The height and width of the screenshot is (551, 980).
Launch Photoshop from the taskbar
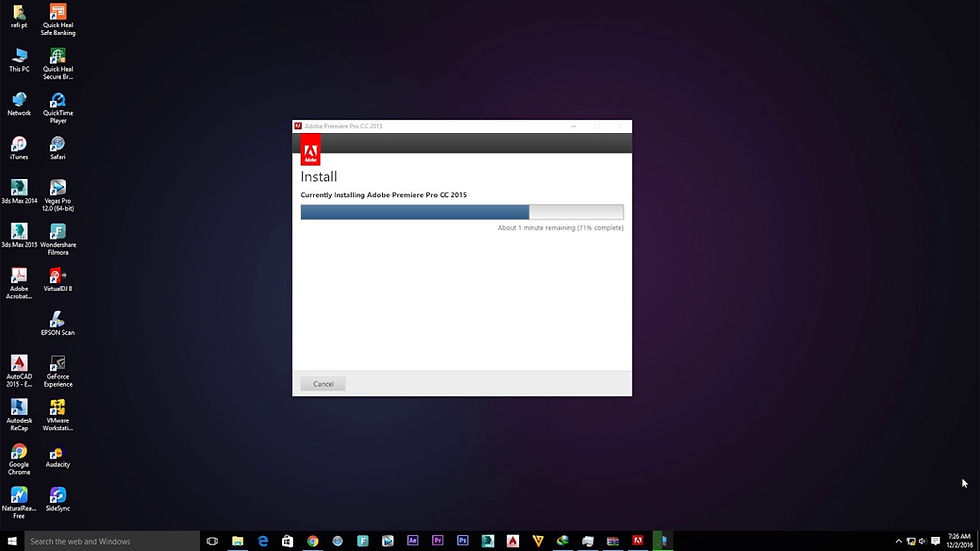tap(462, 541)
